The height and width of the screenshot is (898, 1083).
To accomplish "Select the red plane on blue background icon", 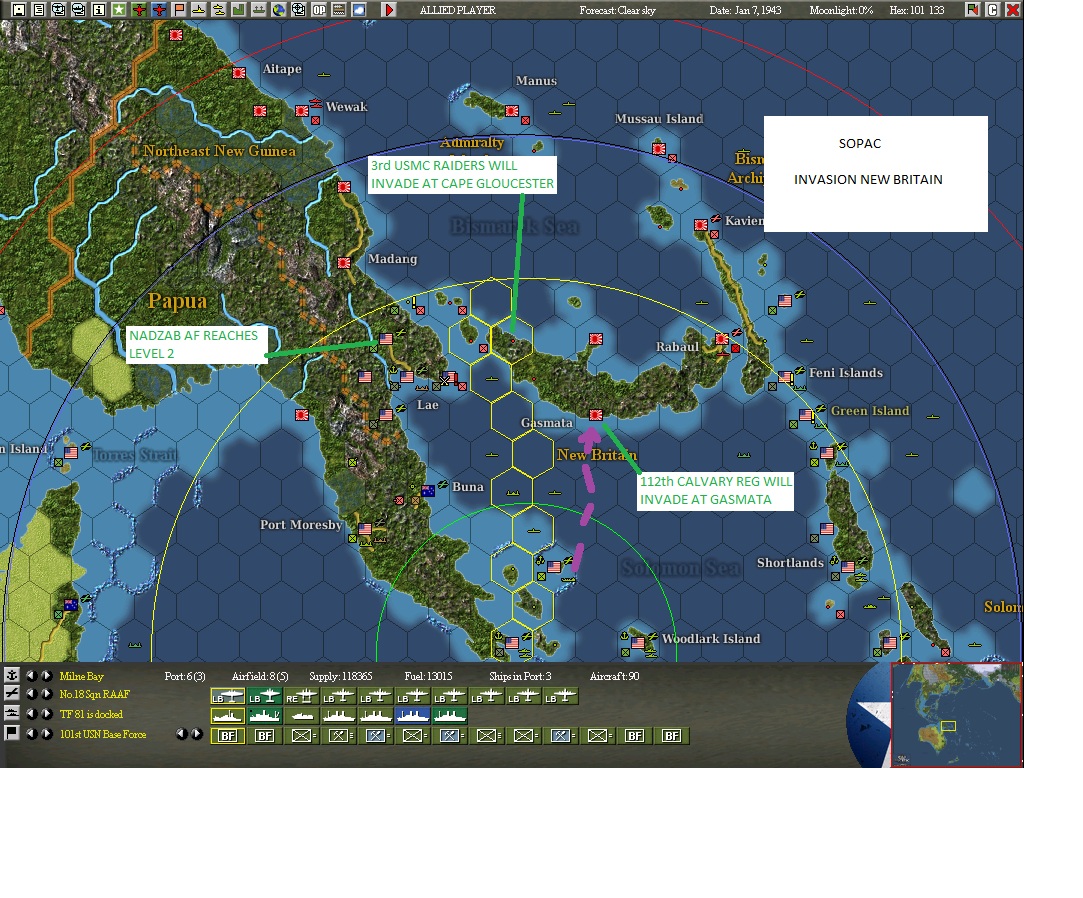I will point(159,10).
